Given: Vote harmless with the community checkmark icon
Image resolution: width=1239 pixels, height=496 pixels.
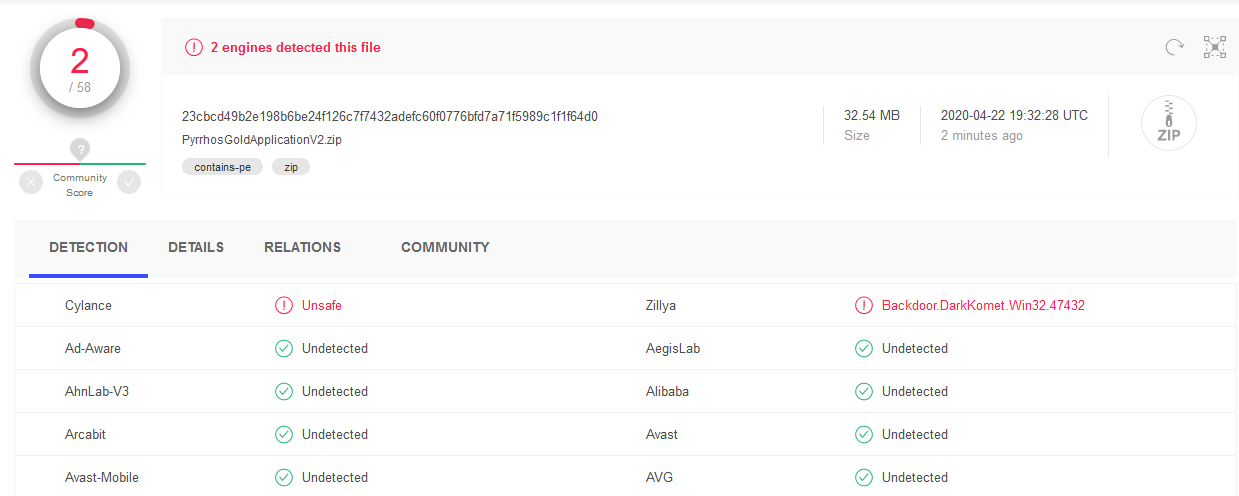Looking at the screenshot, I should click(x=129, y=182).
